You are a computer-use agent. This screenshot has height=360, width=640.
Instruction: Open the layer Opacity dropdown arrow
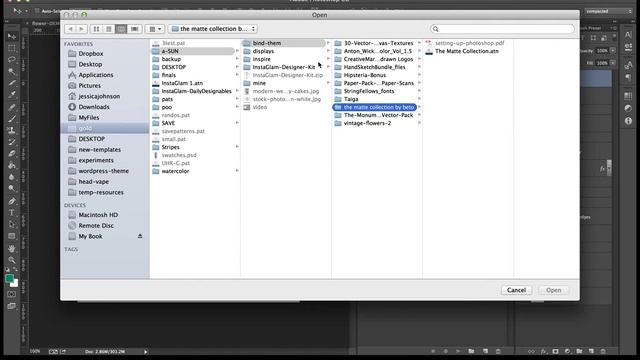(x=613, y=51)
